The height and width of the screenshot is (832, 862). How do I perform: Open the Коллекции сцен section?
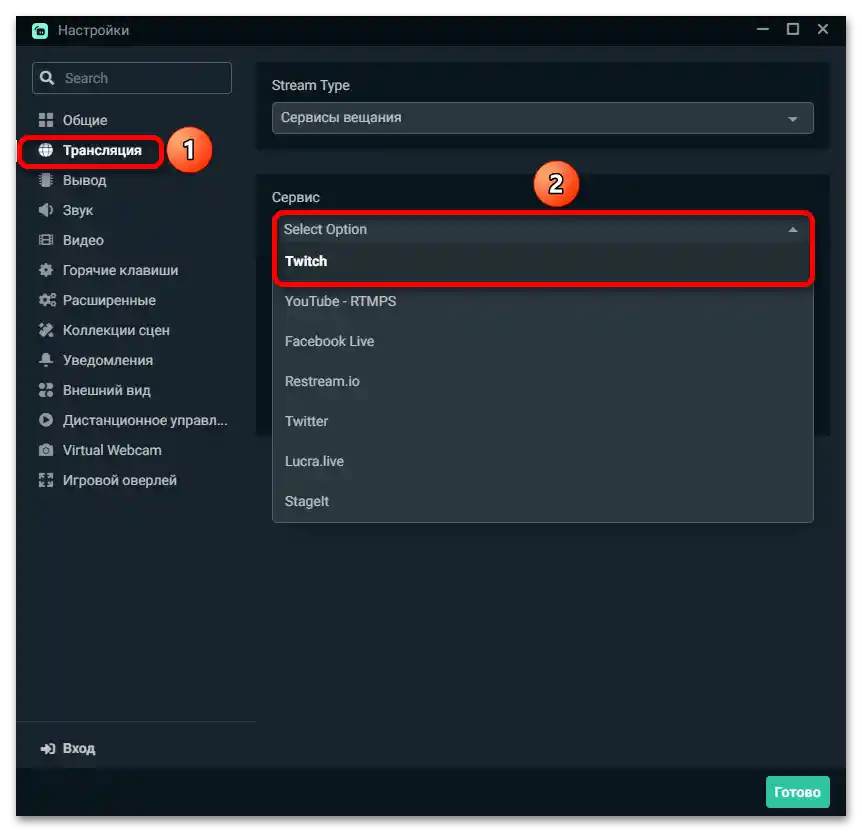(x=116, y=330)
